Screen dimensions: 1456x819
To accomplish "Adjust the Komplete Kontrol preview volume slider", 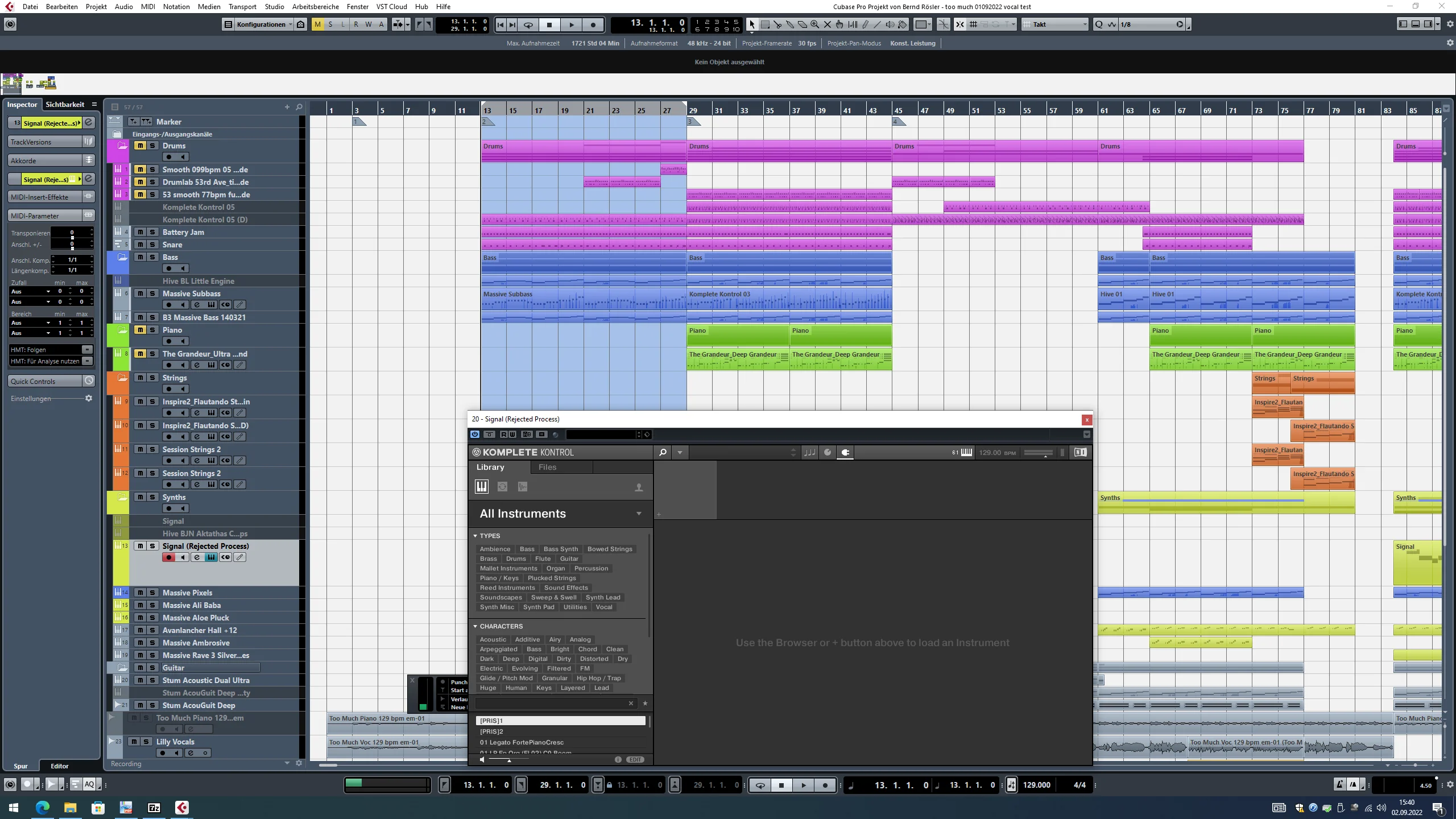I will click(x=508, y=760).
